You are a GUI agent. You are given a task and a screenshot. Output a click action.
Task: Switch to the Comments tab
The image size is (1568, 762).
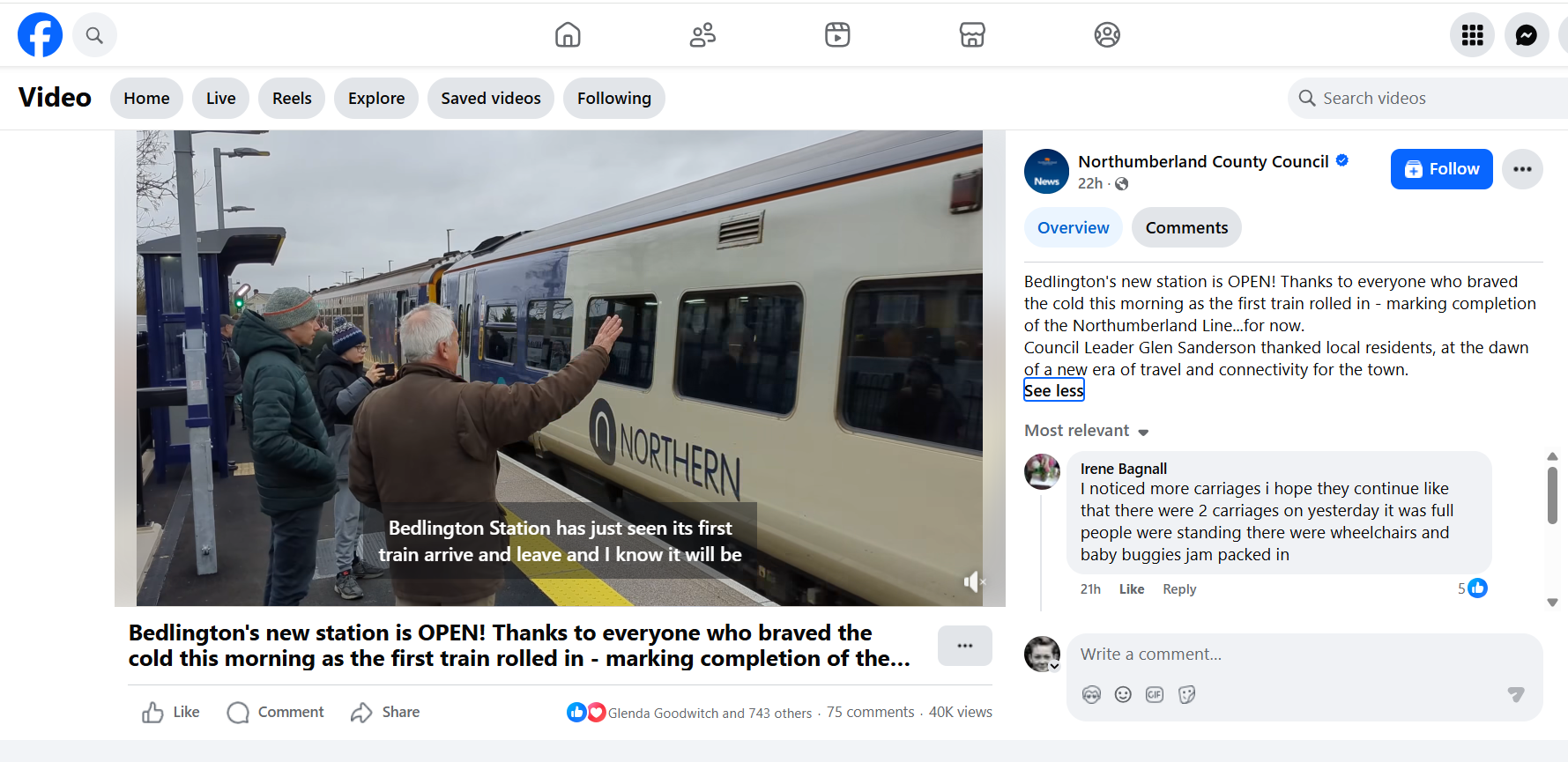pyautogui.click(x=1185, y=228)
